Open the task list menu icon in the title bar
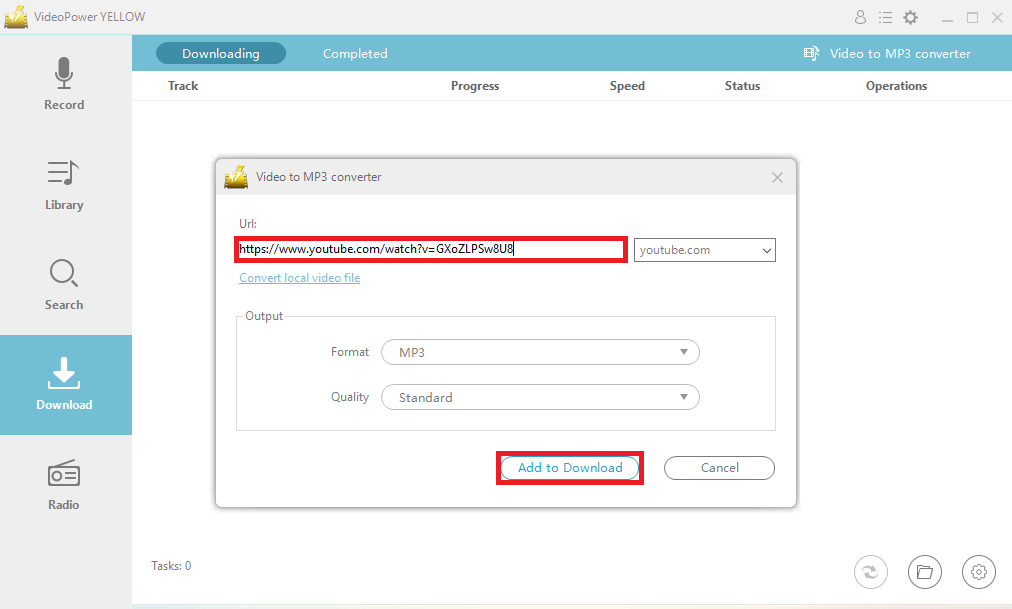The width and height of the screenshot is (1012, 609). [886, 17]
